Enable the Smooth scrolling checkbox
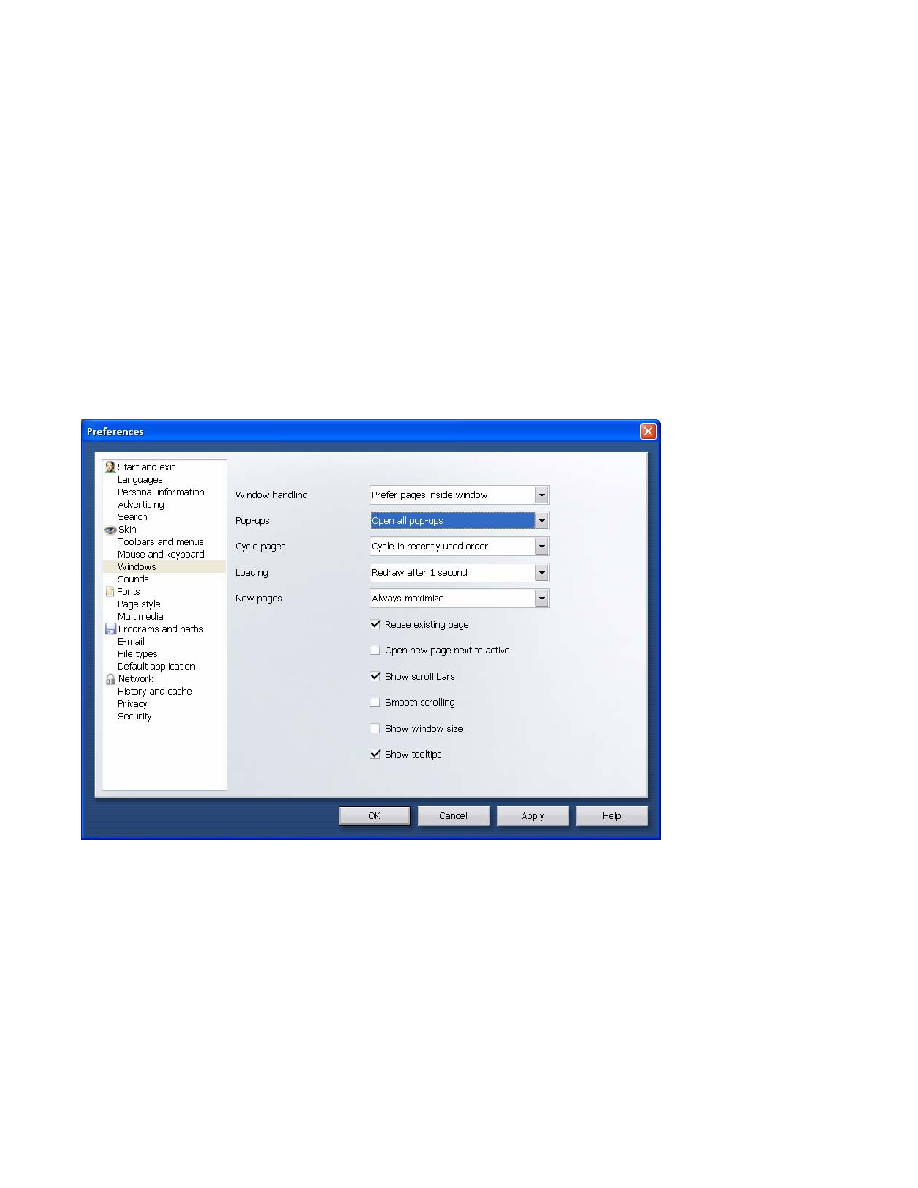Screen dimensions: 918x1188 pyautogui.click(x=375, y=702)
